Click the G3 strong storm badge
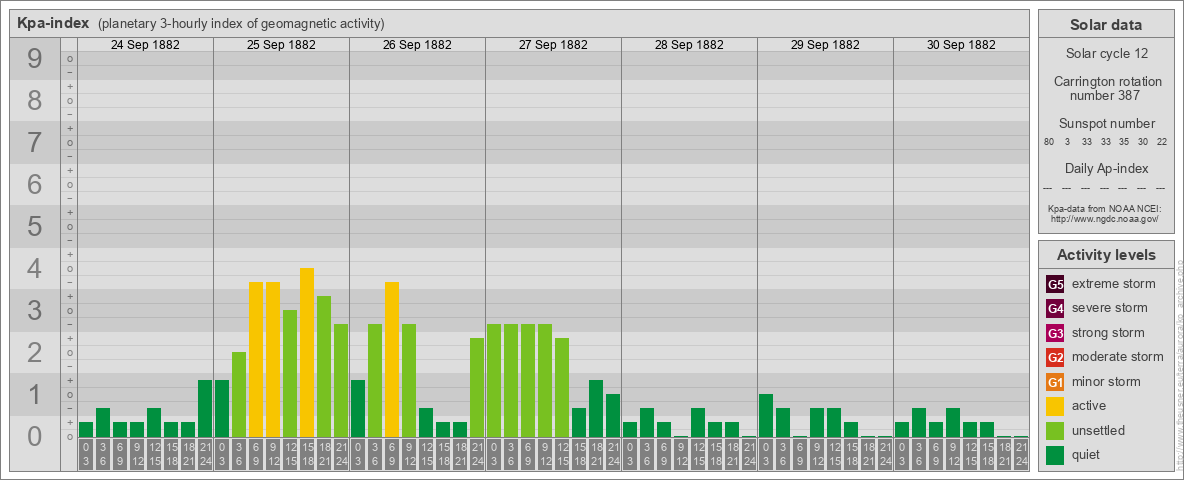Viewport: 1184px width, 480px height. [1055, 333]
